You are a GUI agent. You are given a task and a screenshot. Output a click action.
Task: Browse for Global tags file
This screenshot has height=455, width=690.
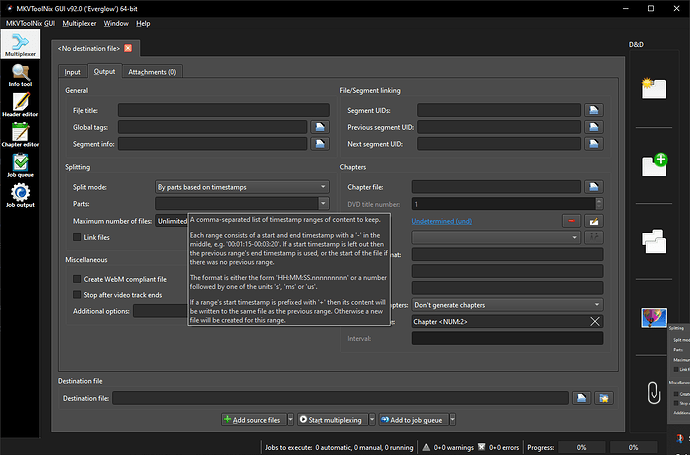(x=320, y=127)
